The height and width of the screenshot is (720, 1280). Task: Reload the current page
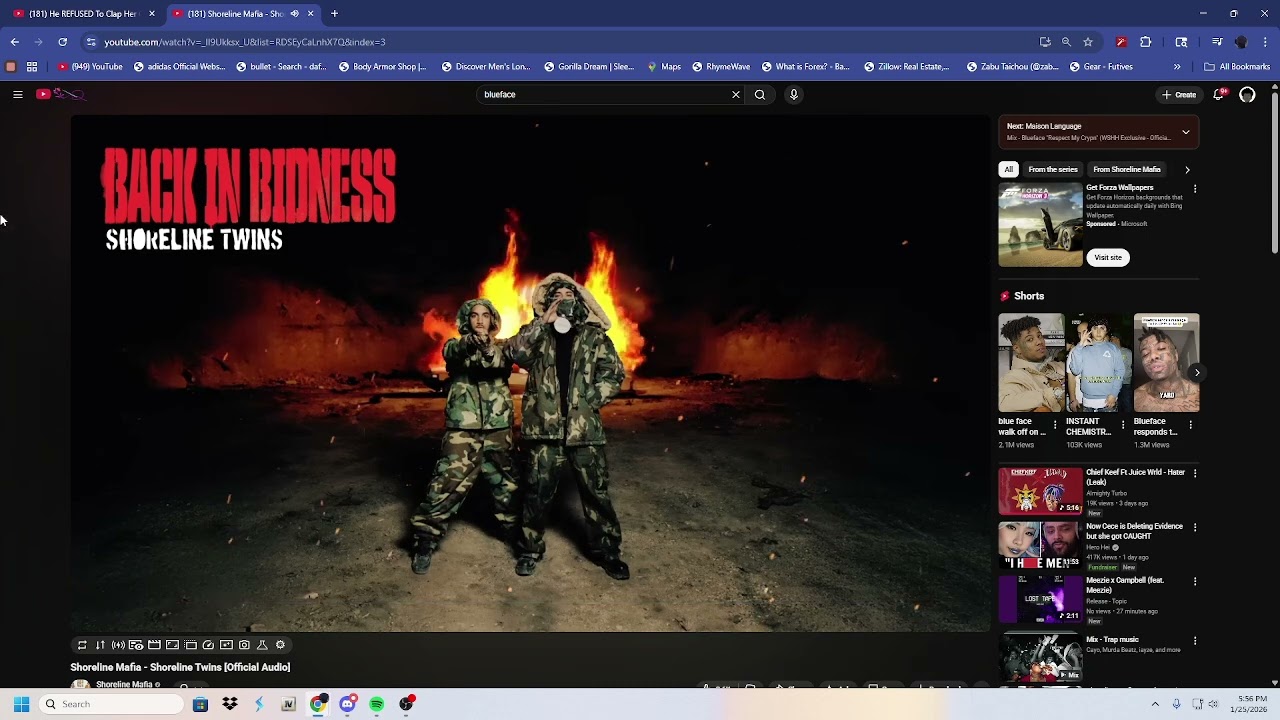pyautogui.click(x=63, y=42)
